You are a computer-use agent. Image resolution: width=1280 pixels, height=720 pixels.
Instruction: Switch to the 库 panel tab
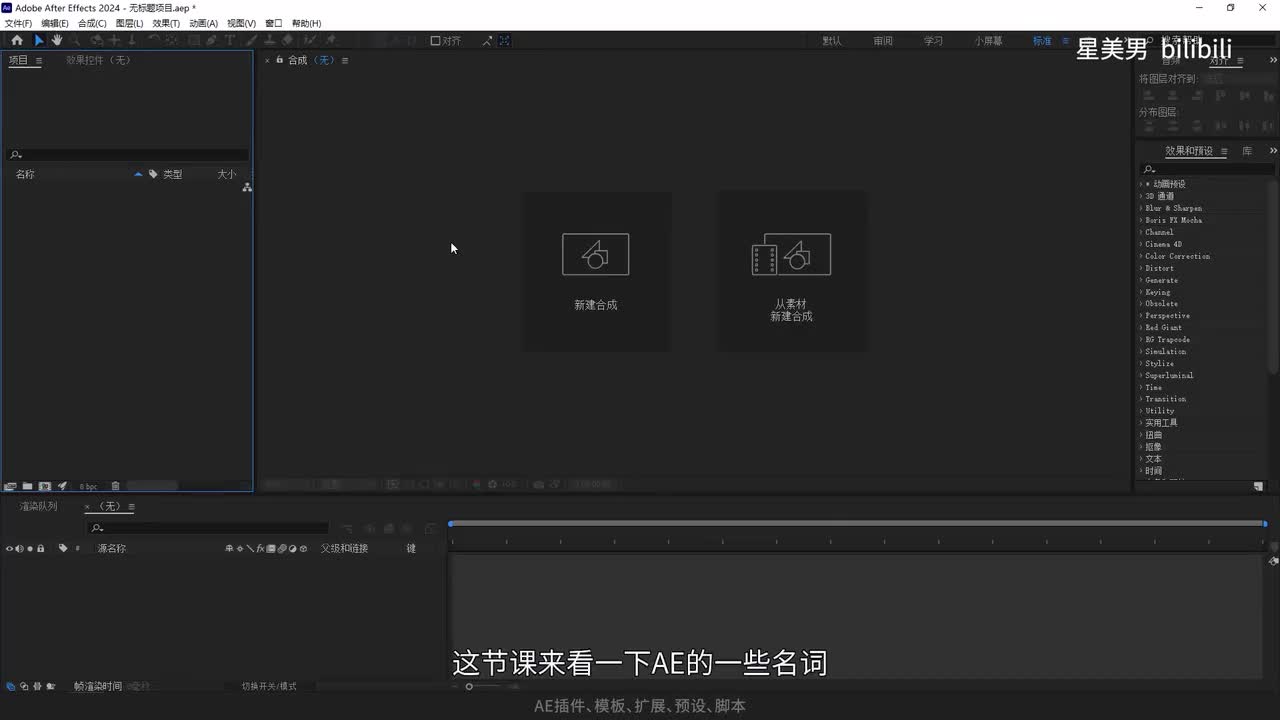[x=1247, y=151]
